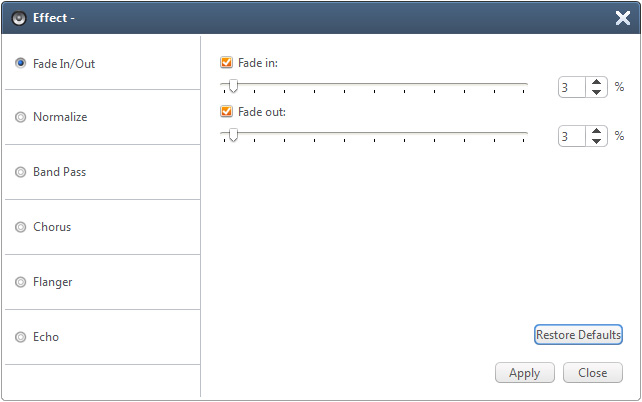Pick the Flanger effect option
642x402 pixels.
click(21, 282)
